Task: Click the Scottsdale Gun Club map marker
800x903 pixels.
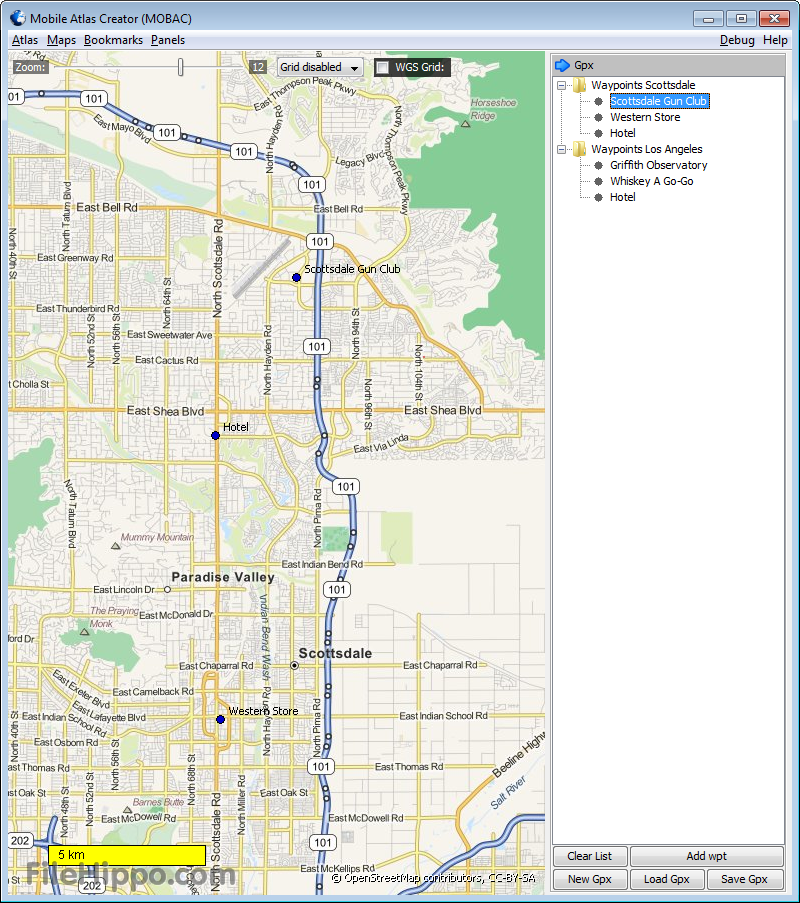Action: [x=296, y=277]
